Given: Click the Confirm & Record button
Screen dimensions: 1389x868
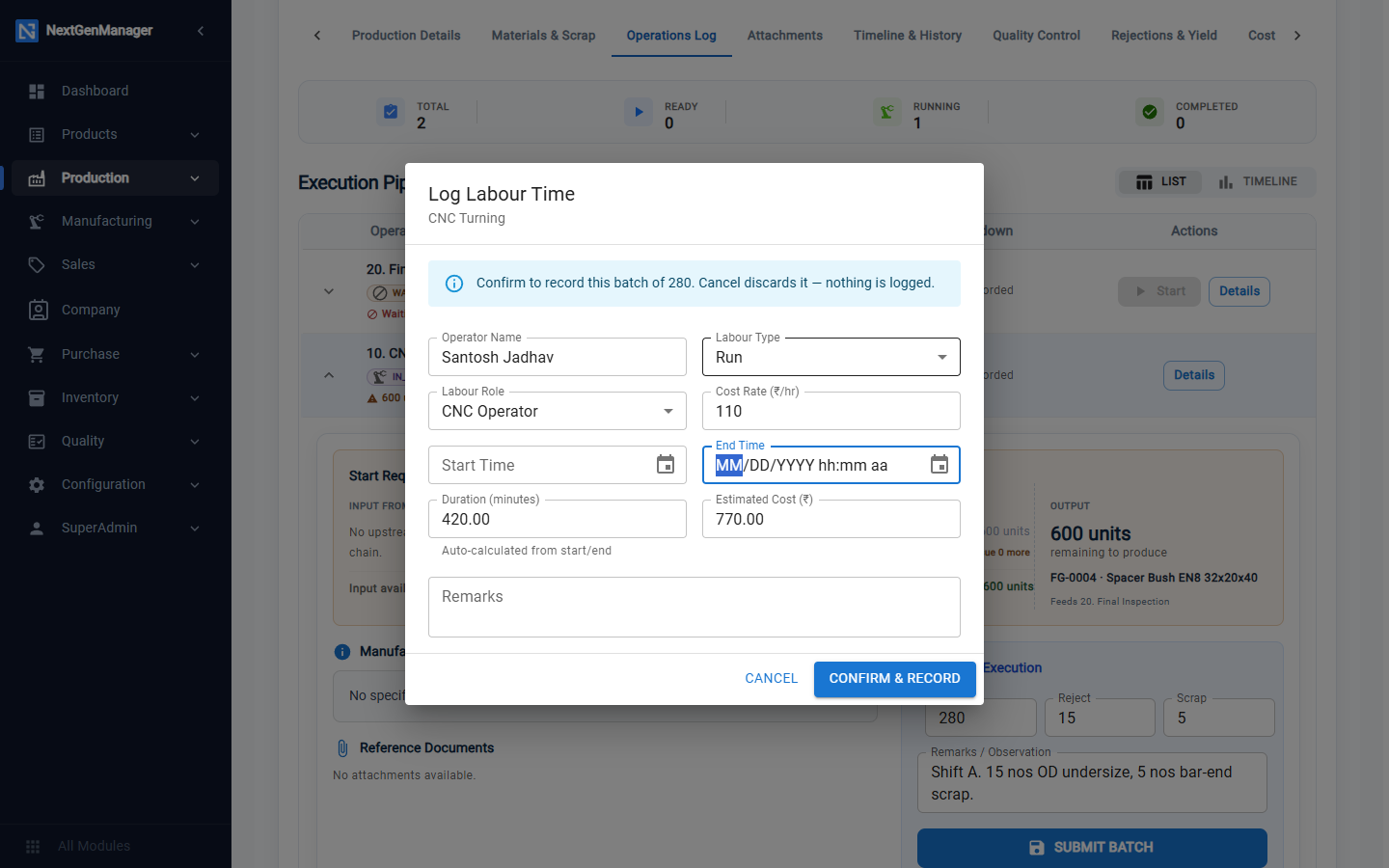Looking at the screenshot, I should pos(895,679).
